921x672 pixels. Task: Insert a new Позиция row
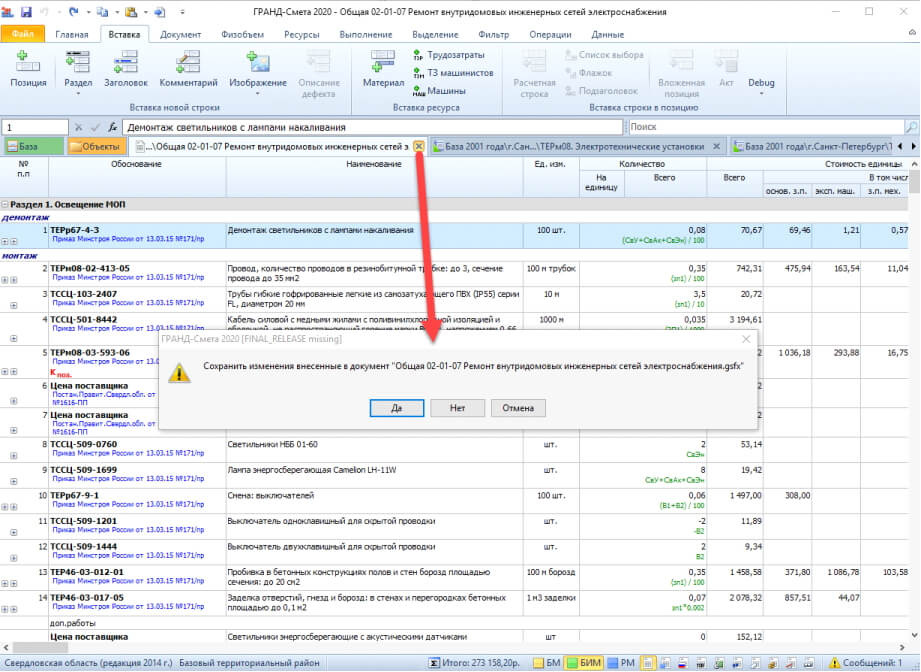pyautogui.click(x=28, y=69)
